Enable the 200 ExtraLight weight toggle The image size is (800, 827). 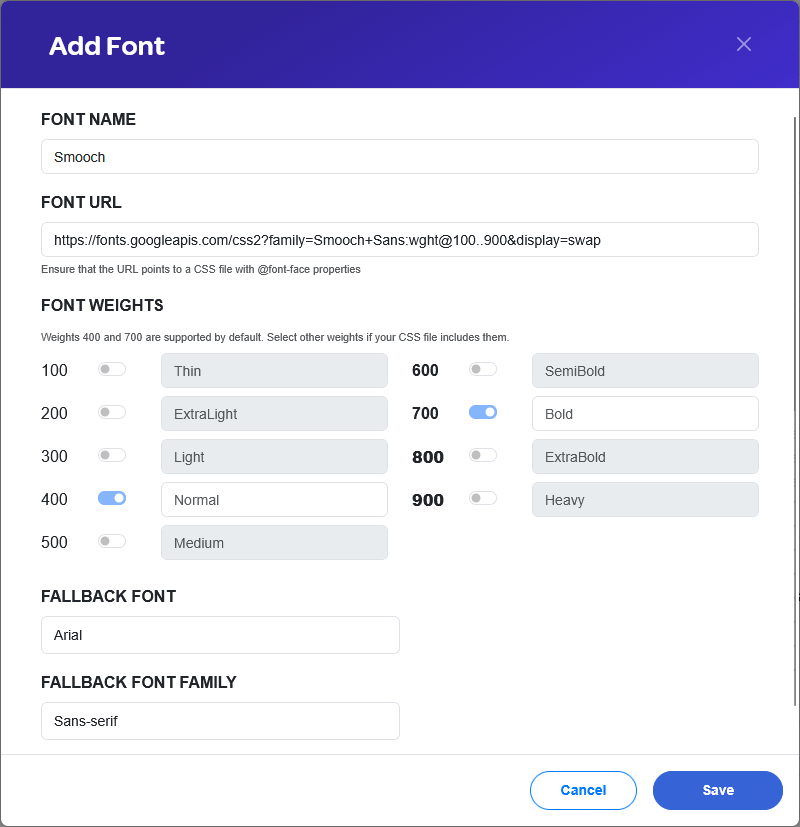click(x=112, y=412)
